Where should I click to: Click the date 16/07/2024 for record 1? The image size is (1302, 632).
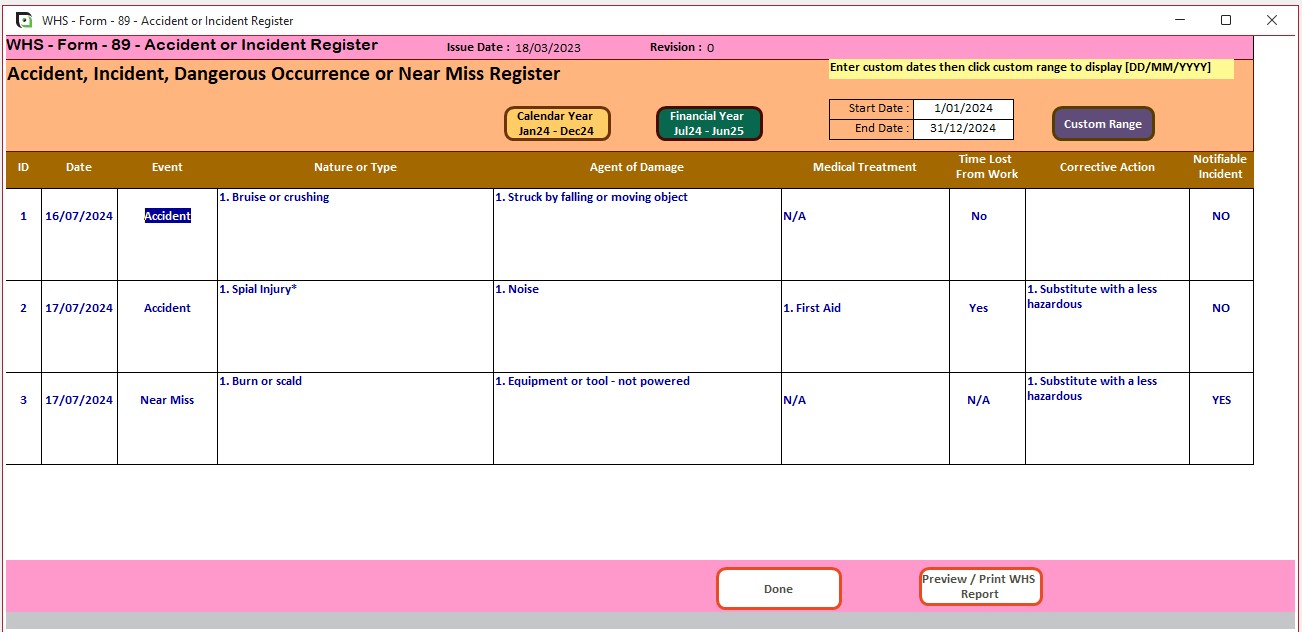(x=79, y=215)
